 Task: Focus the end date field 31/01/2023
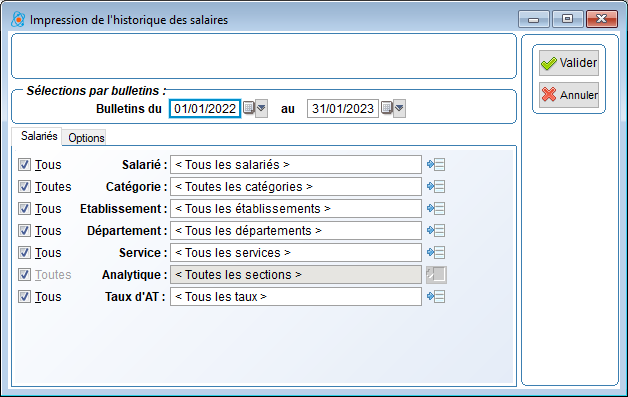[342, 109]
